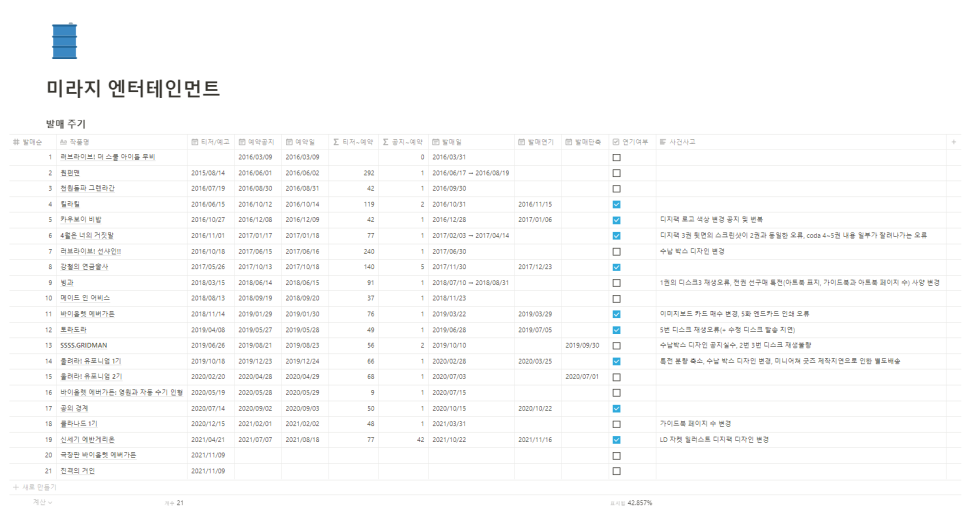Open the 발매순 number column header
The height and width of the screenshot is (514, 966).
pyautogui.click(x=28, y=142)
